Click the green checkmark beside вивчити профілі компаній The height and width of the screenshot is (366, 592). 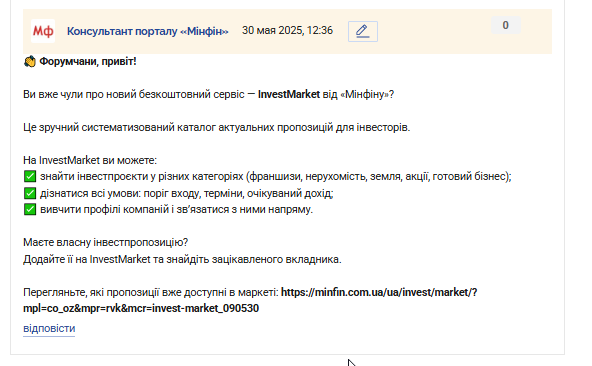point(30,209)
